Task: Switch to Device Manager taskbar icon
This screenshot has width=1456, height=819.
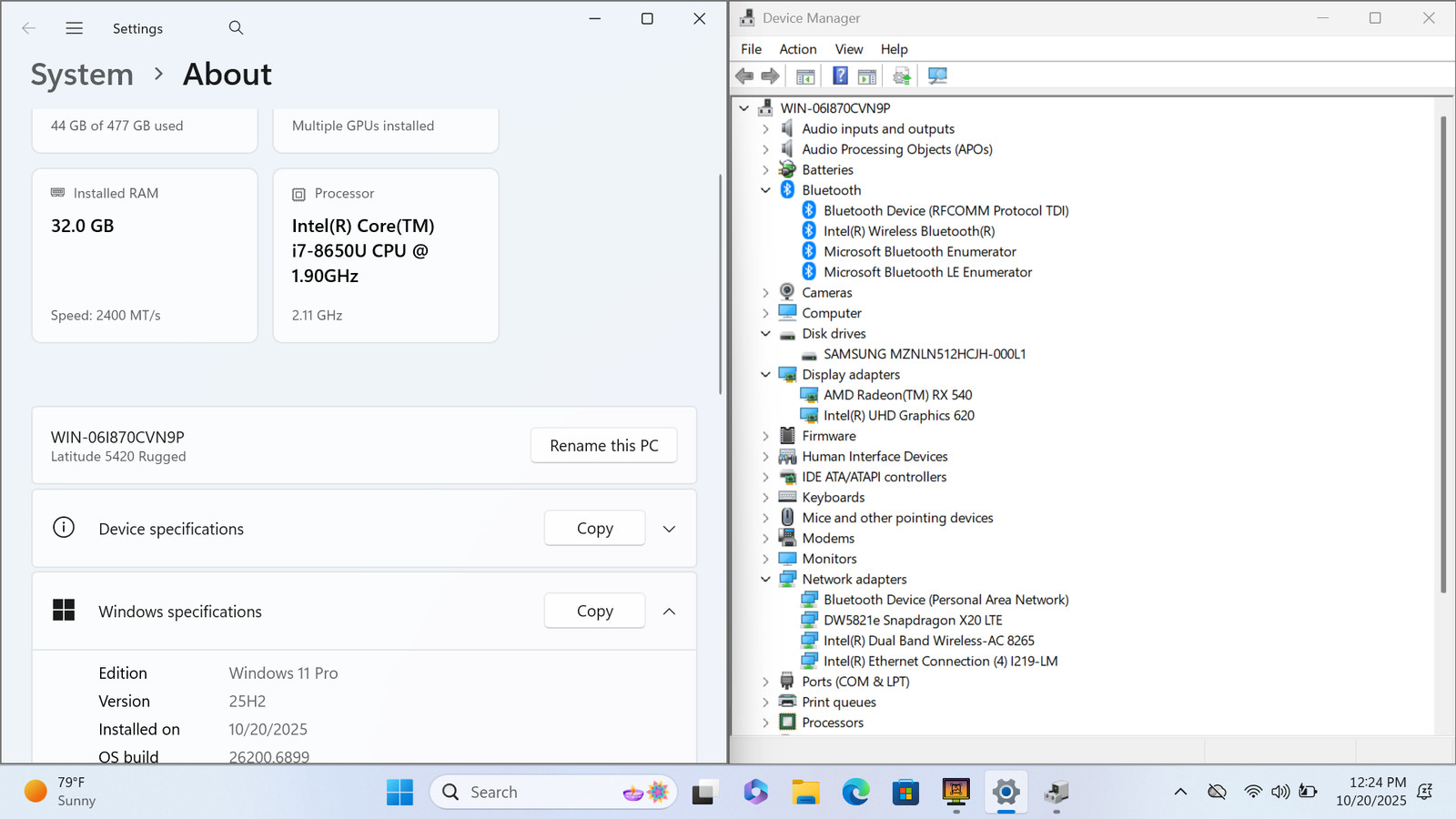Action: pos(1056,793)
